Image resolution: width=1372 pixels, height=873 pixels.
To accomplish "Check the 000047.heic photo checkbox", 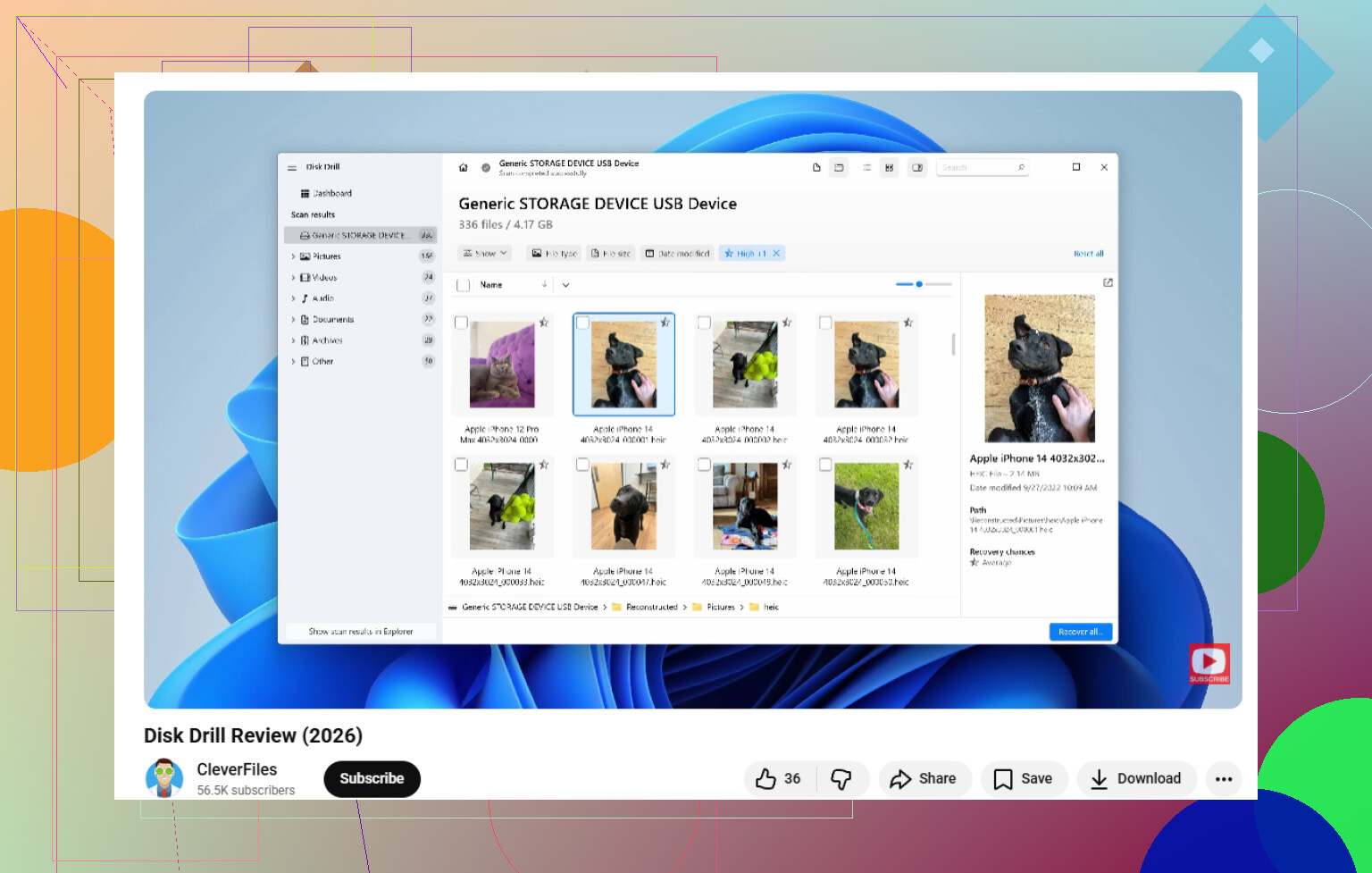I will (582, 465).
